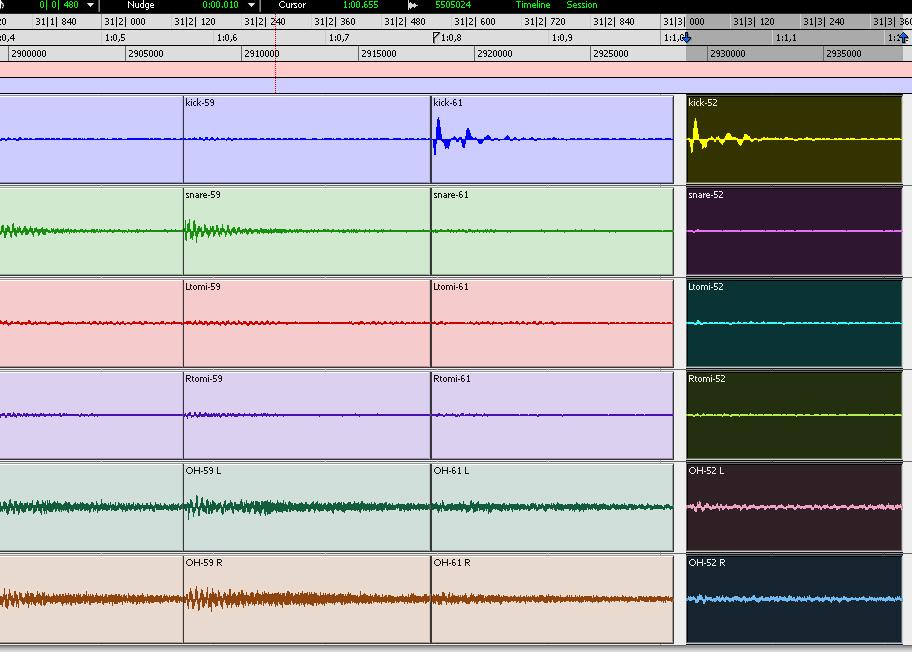Image resolution: width=912 pixels, height=652 pixels.
Task: Click samples ruler position 2930000
Action: 728,54
